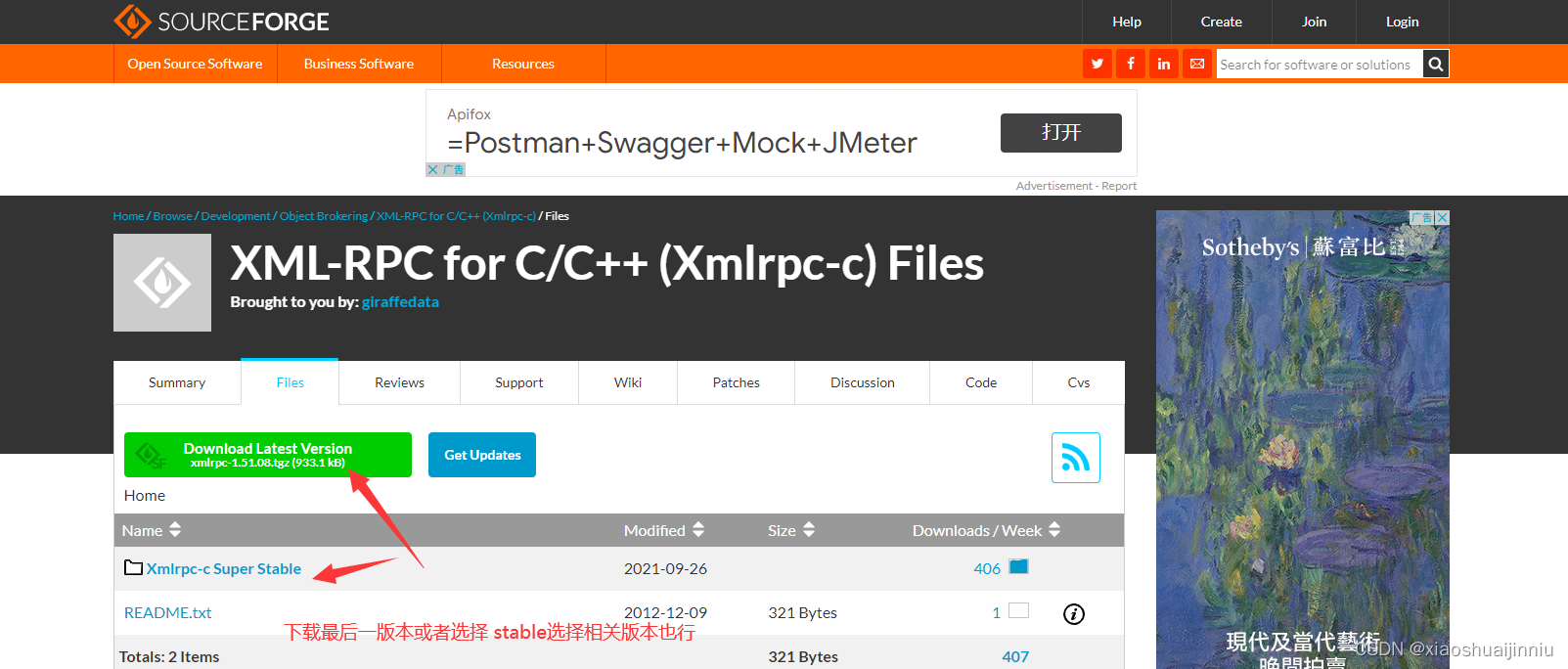The height and width of the screenshot is (669, 1568).
Task: Switch to the Discussion tab
Action: pos(863,382)
